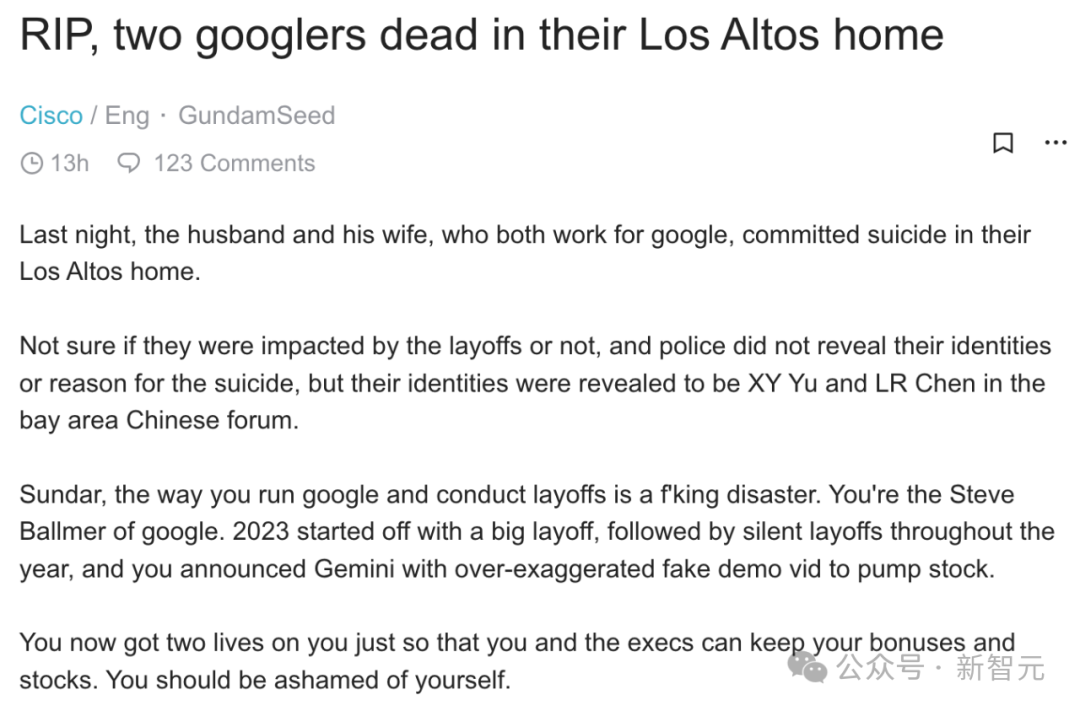The width and height of the screenshot is (1080, 711).
Task: Bookmark this post with the bookmark icon
Action: 1002,143
